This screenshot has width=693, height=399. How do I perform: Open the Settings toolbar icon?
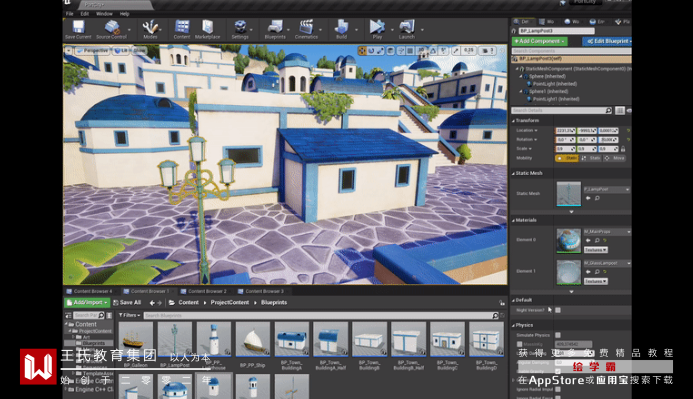coord(240,30)
